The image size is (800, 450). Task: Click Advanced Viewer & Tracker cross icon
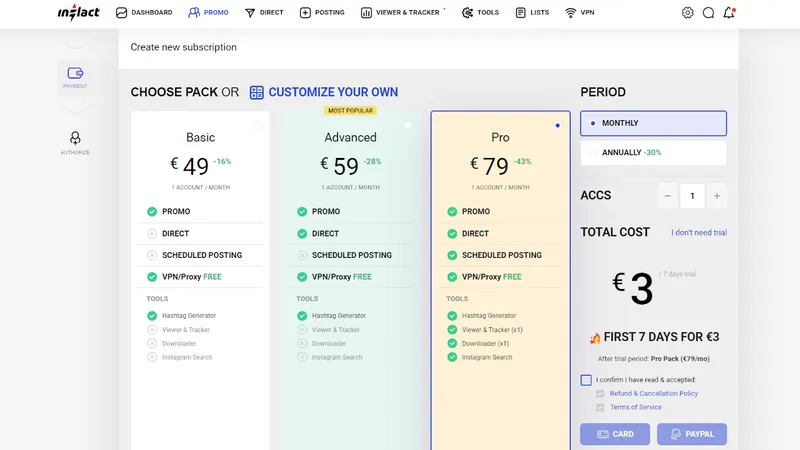(302, 330)
